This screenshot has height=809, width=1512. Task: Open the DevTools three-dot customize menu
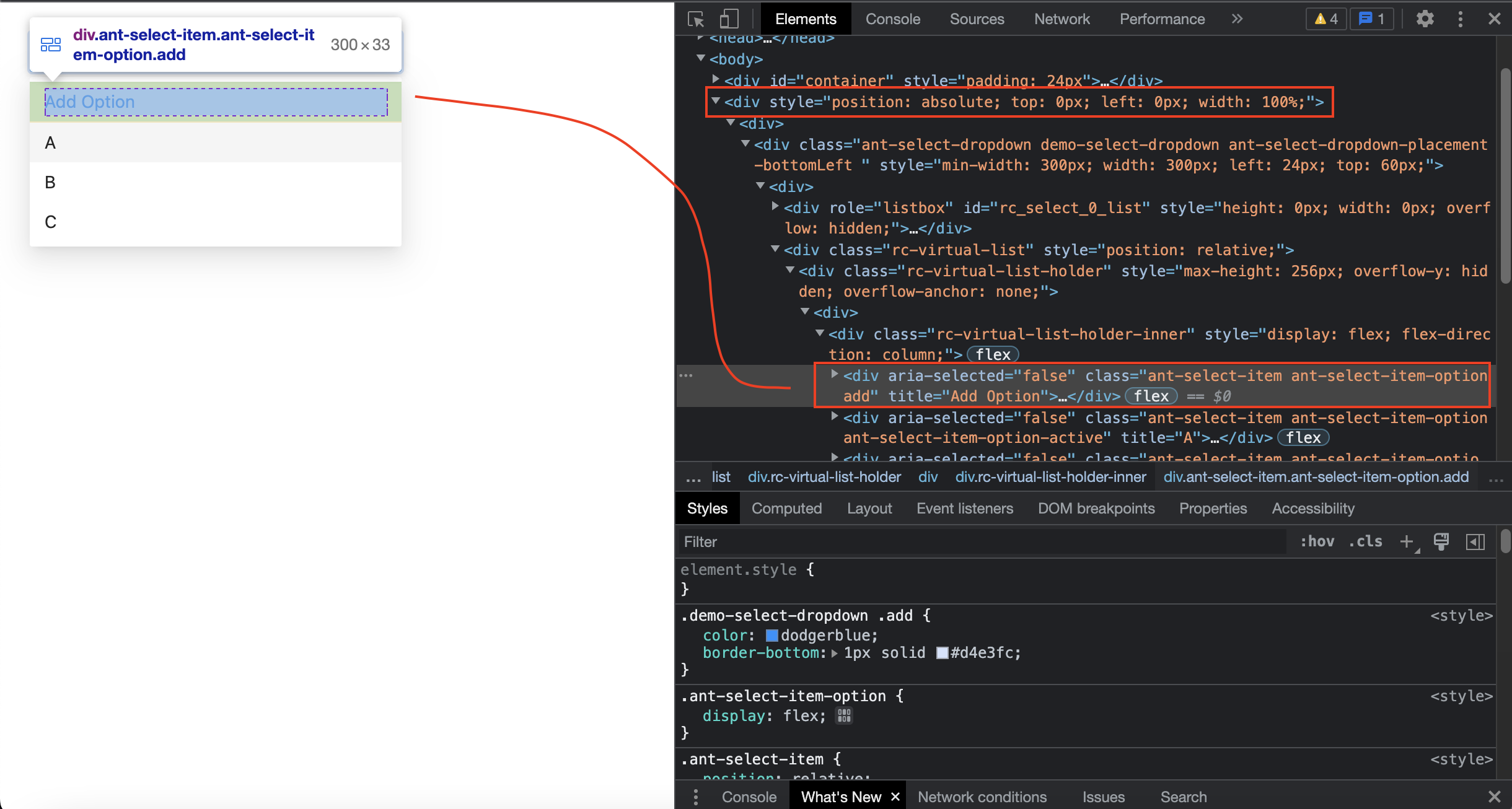pyautogui.click(x=1461, y=19)
